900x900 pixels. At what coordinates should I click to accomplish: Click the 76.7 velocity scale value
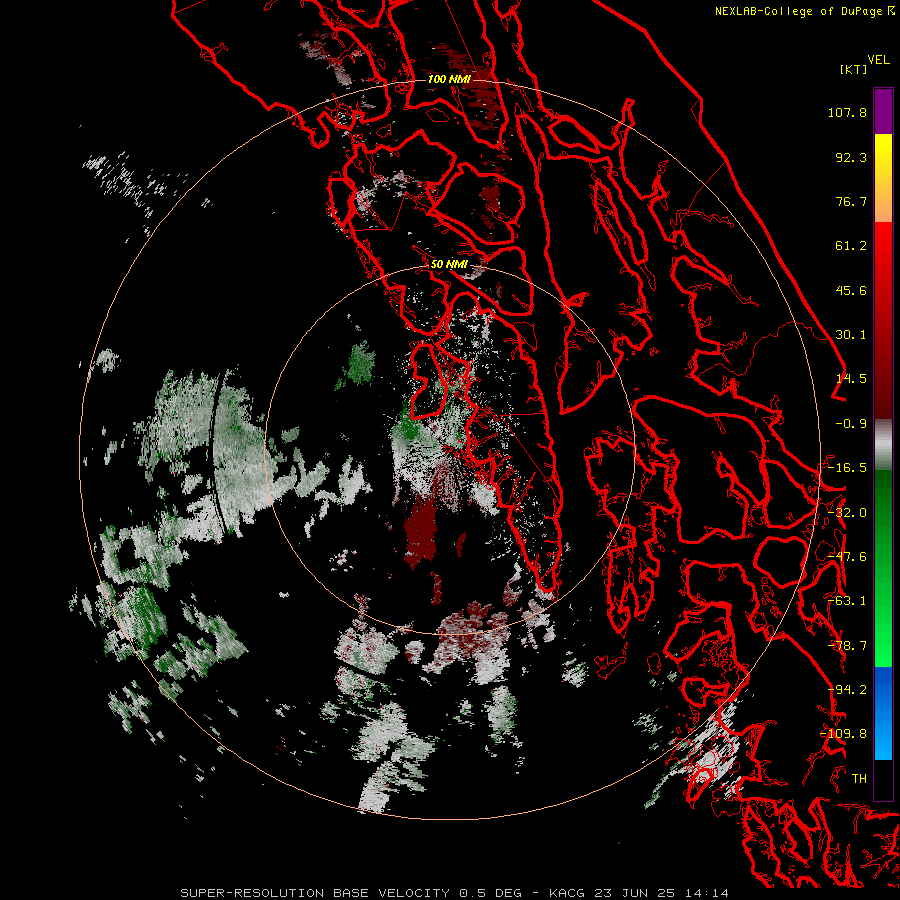[851, 201]
